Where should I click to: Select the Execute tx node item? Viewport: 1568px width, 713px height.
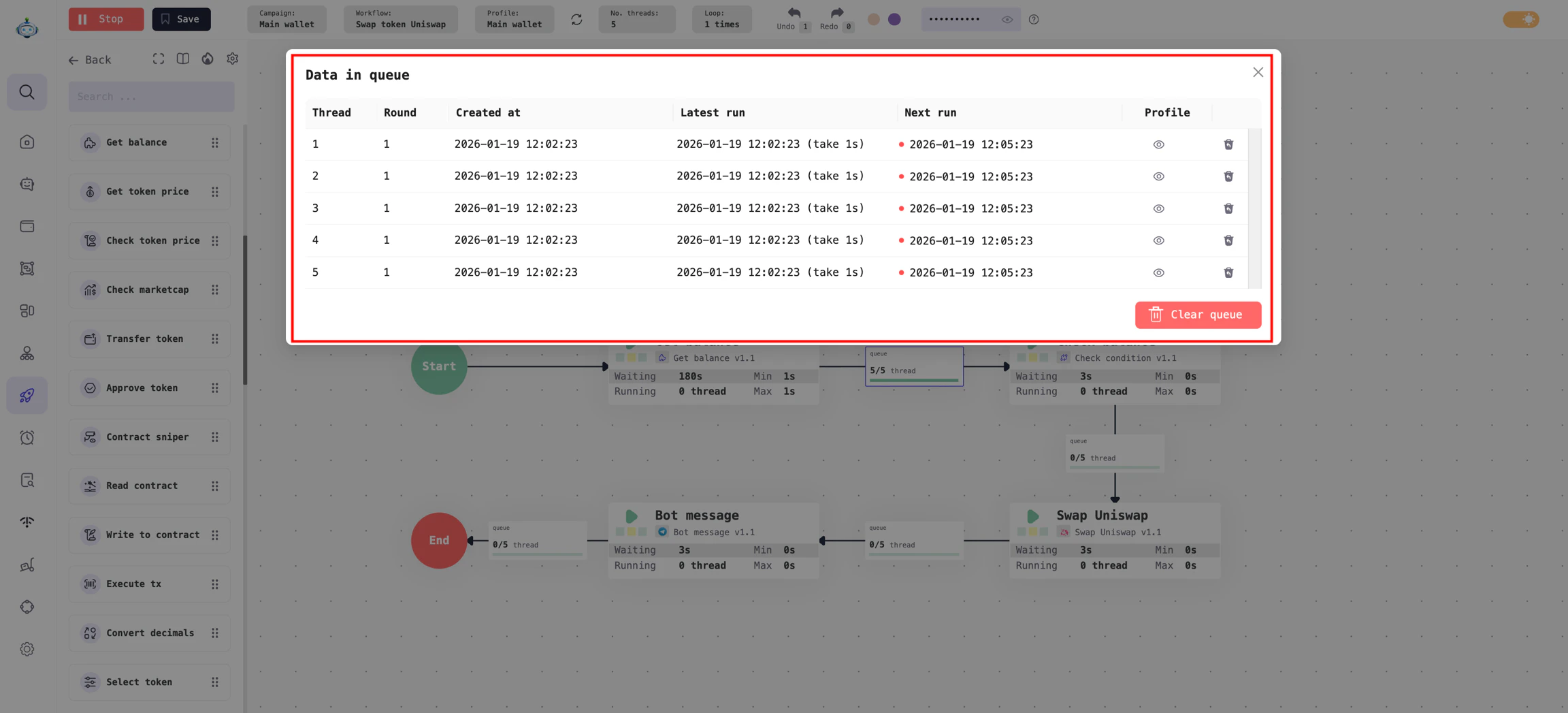[149, 584]
